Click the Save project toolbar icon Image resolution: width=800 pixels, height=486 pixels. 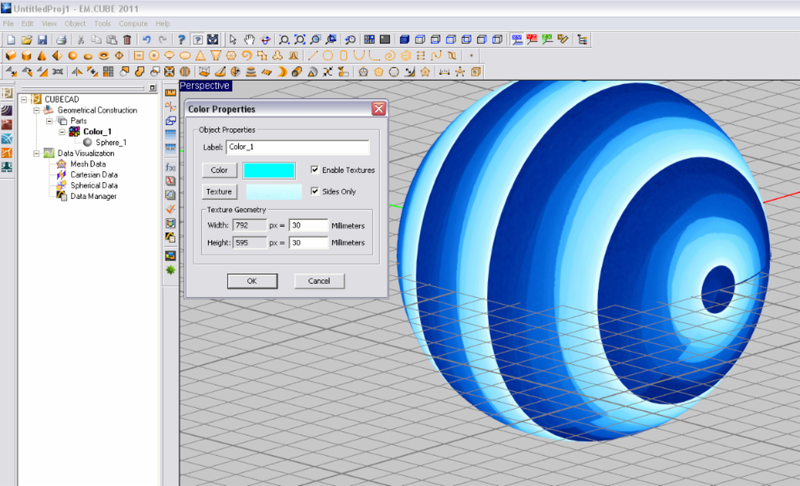(42, 39)
